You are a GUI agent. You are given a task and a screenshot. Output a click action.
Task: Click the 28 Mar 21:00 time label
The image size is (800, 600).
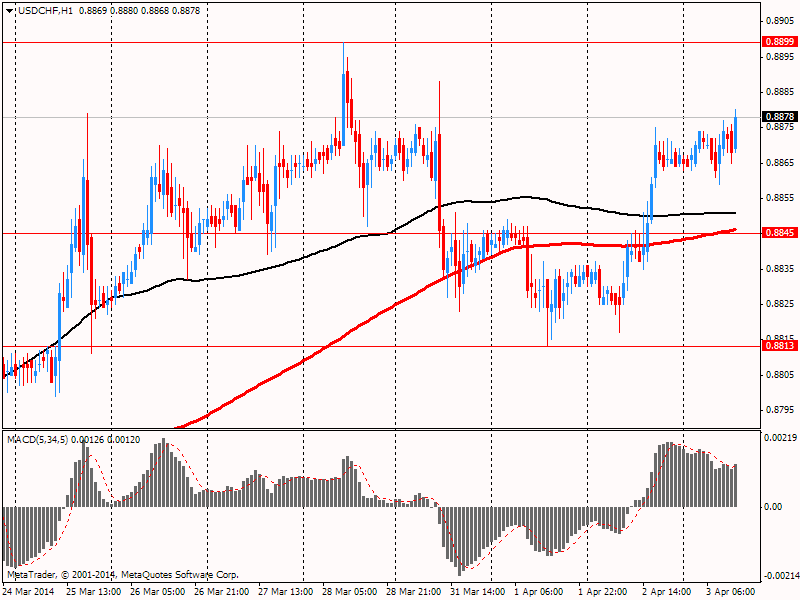point(414,592)
